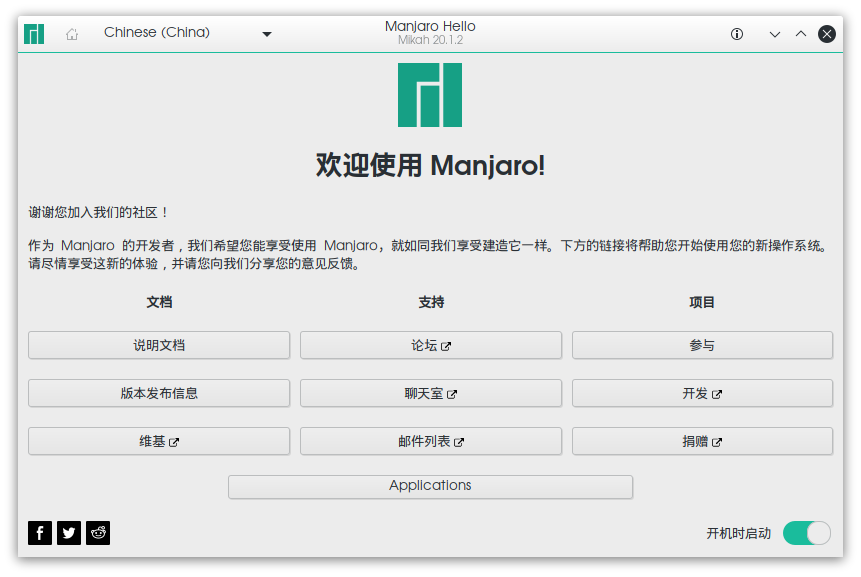The height and width of the screenshot is (577, 861).
Task: Open Manjaro's Twitter page via its icon
Action: (68, 533)
